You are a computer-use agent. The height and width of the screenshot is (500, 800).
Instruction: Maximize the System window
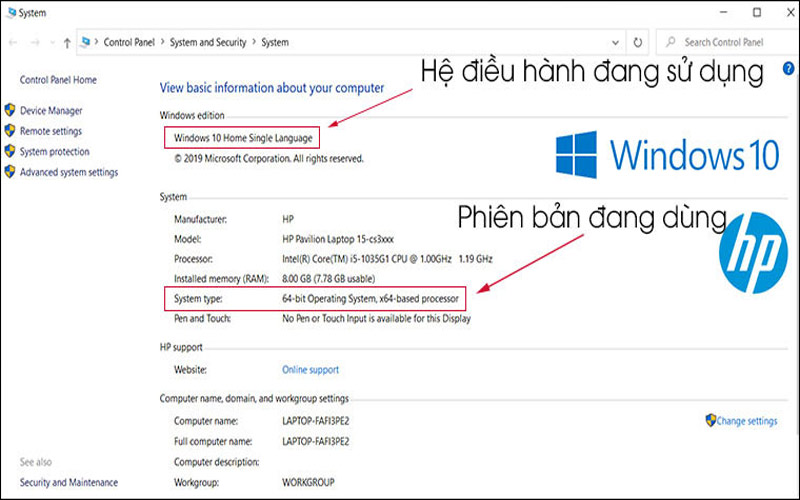pyautogui.click(x=757, y=12)
